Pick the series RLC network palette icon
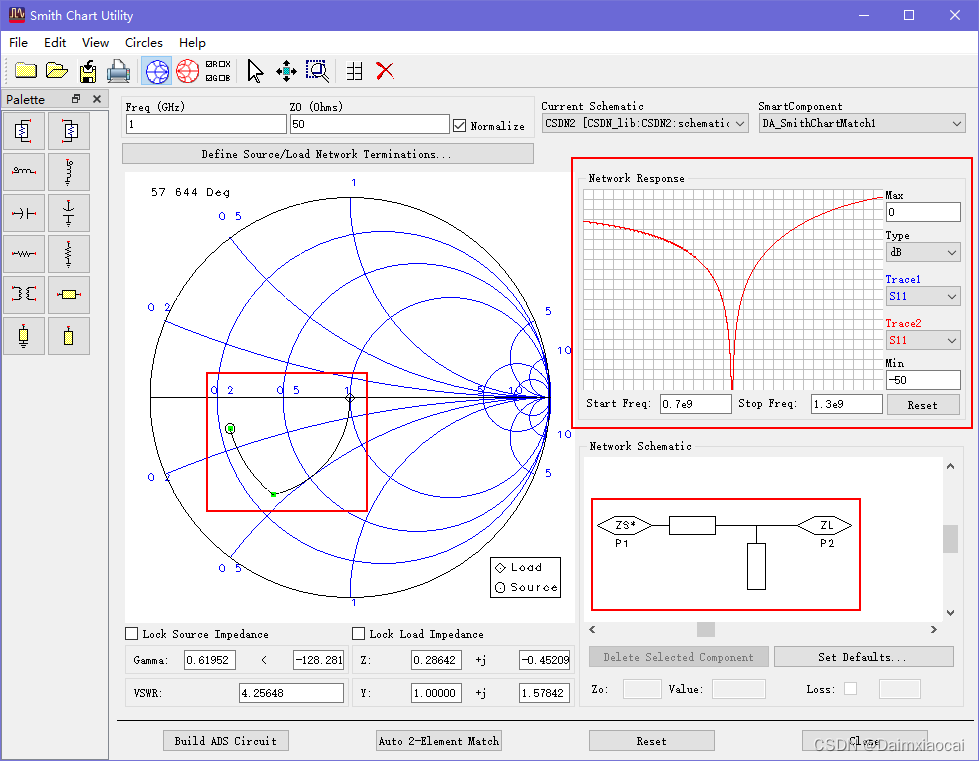This screenshot has height=761, width=979. pyautogui.click(x=69, y=131)
